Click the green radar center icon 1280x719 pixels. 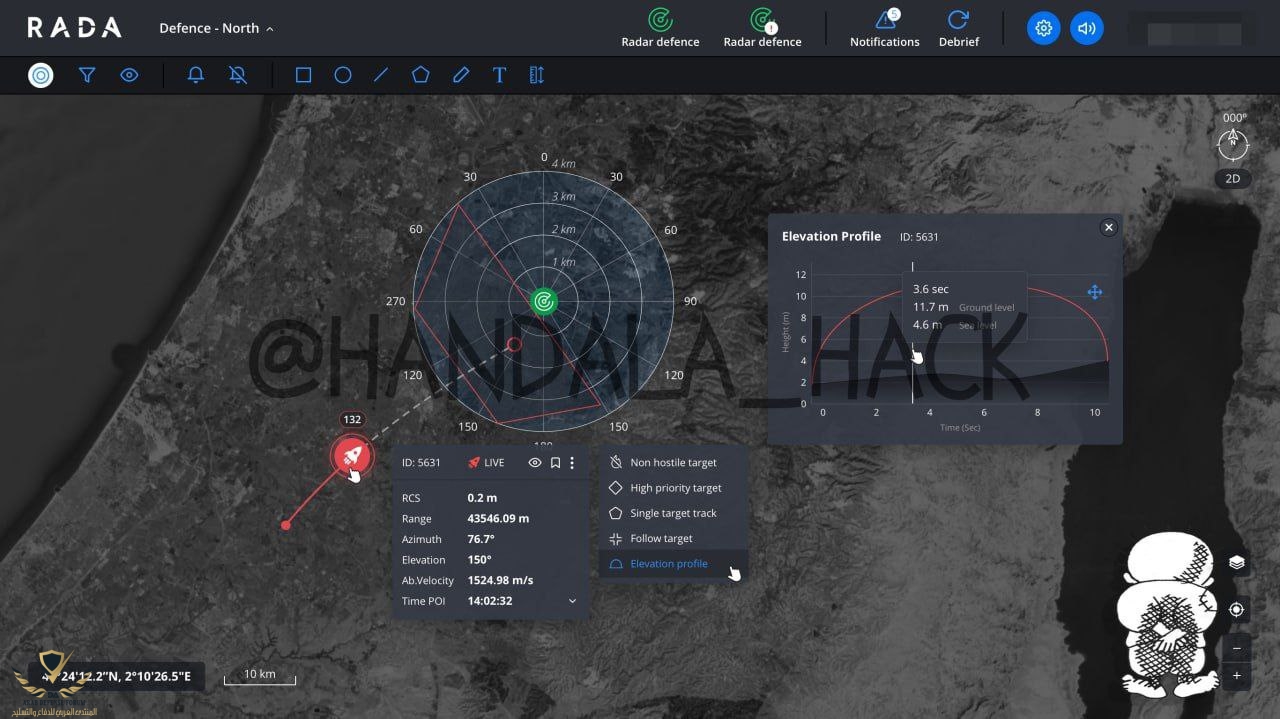544,300
